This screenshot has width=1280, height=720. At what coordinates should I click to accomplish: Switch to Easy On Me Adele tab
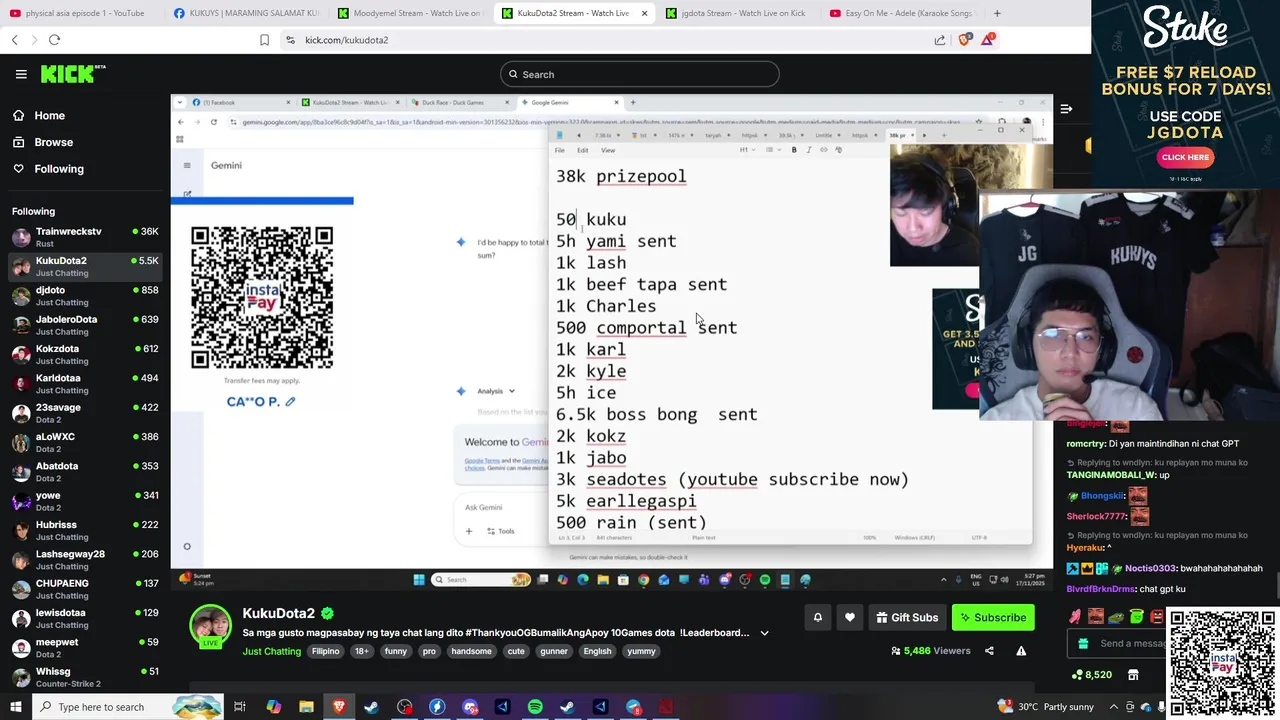click(902, 13)
